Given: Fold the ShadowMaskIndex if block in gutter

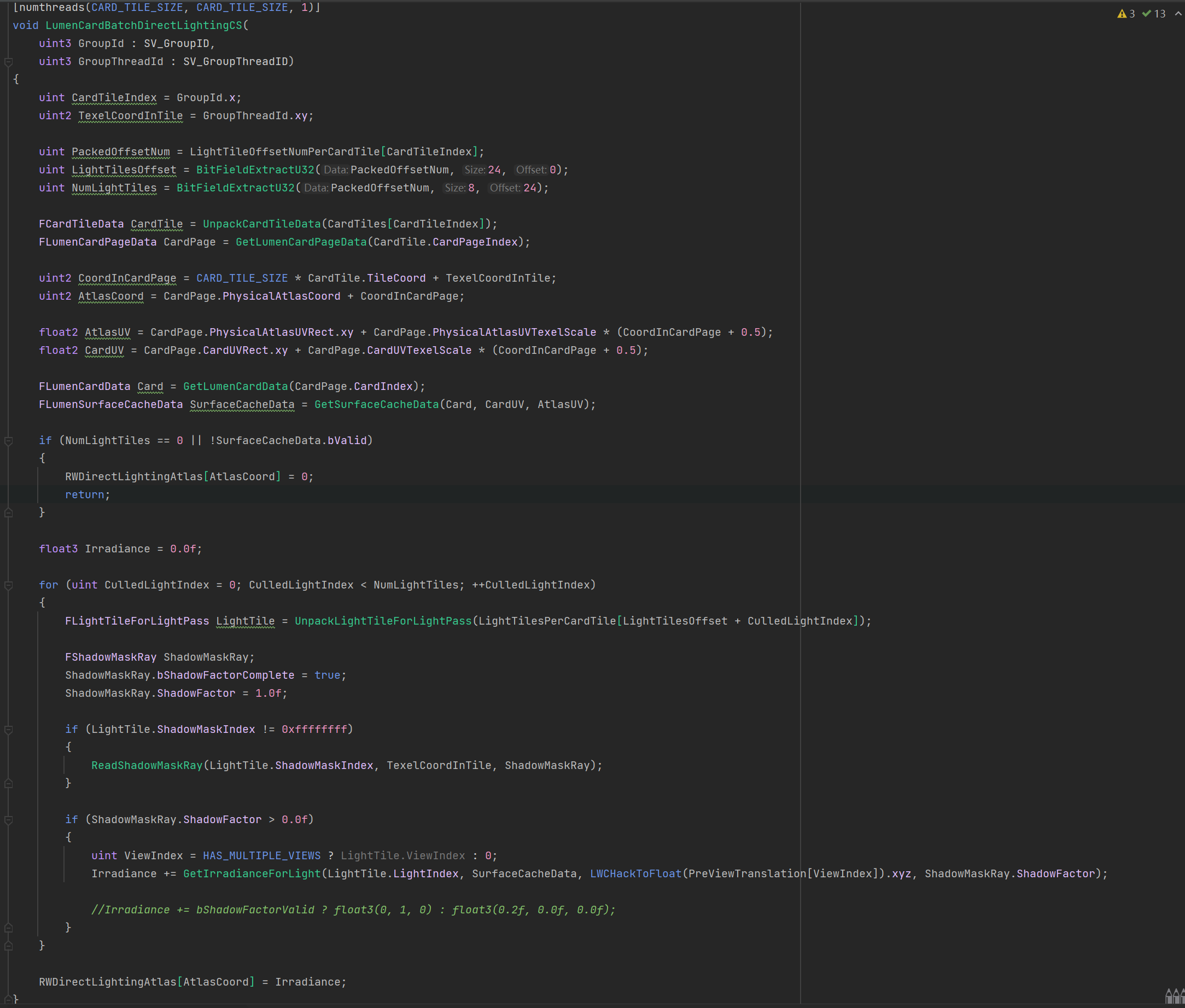Looking at the screenshot, I should (9, 730).
